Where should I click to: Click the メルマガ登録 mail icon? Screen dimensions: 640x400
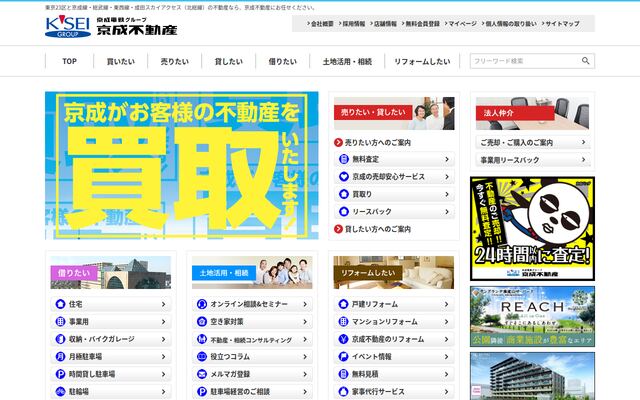(202, 374)
